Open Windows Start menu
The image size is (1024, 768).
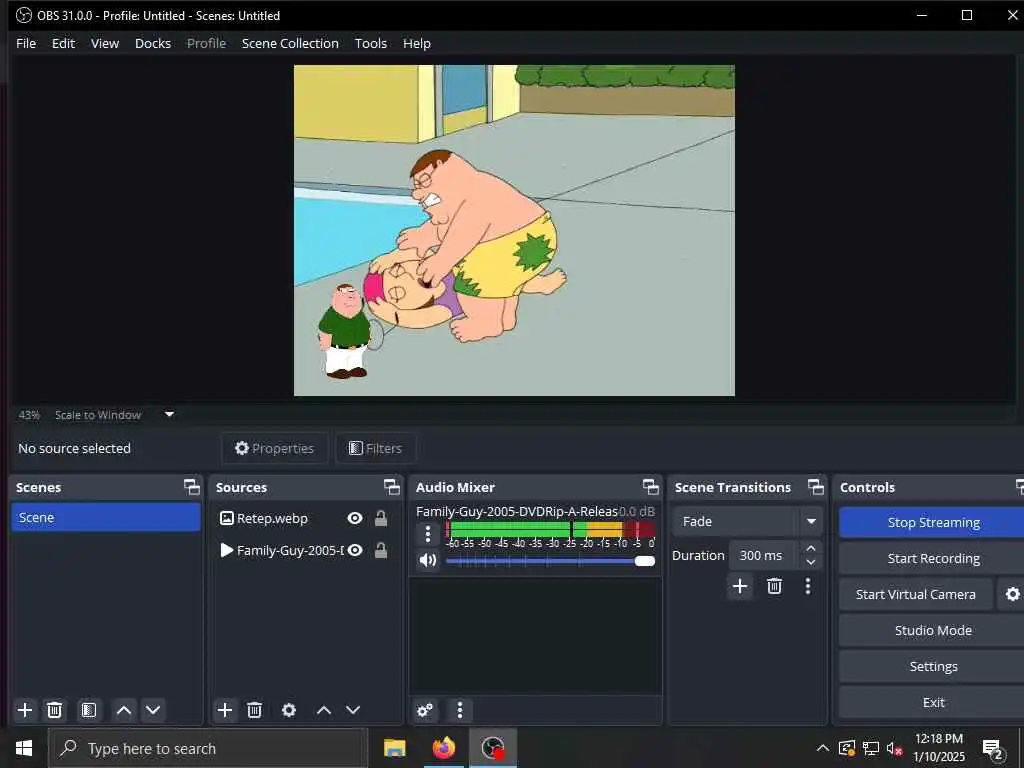pos(24,748)
